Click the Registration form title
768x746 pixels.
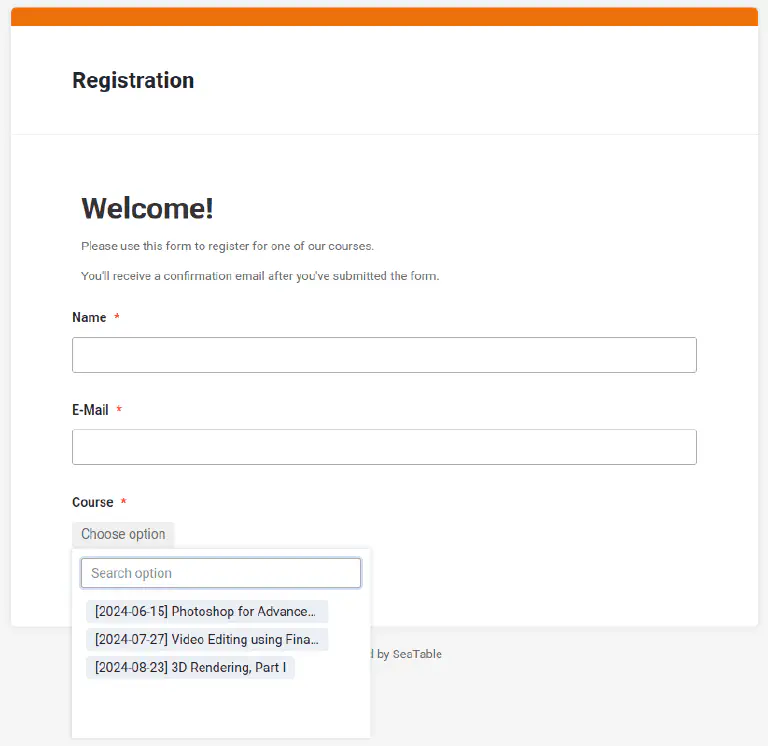point(133,81)
